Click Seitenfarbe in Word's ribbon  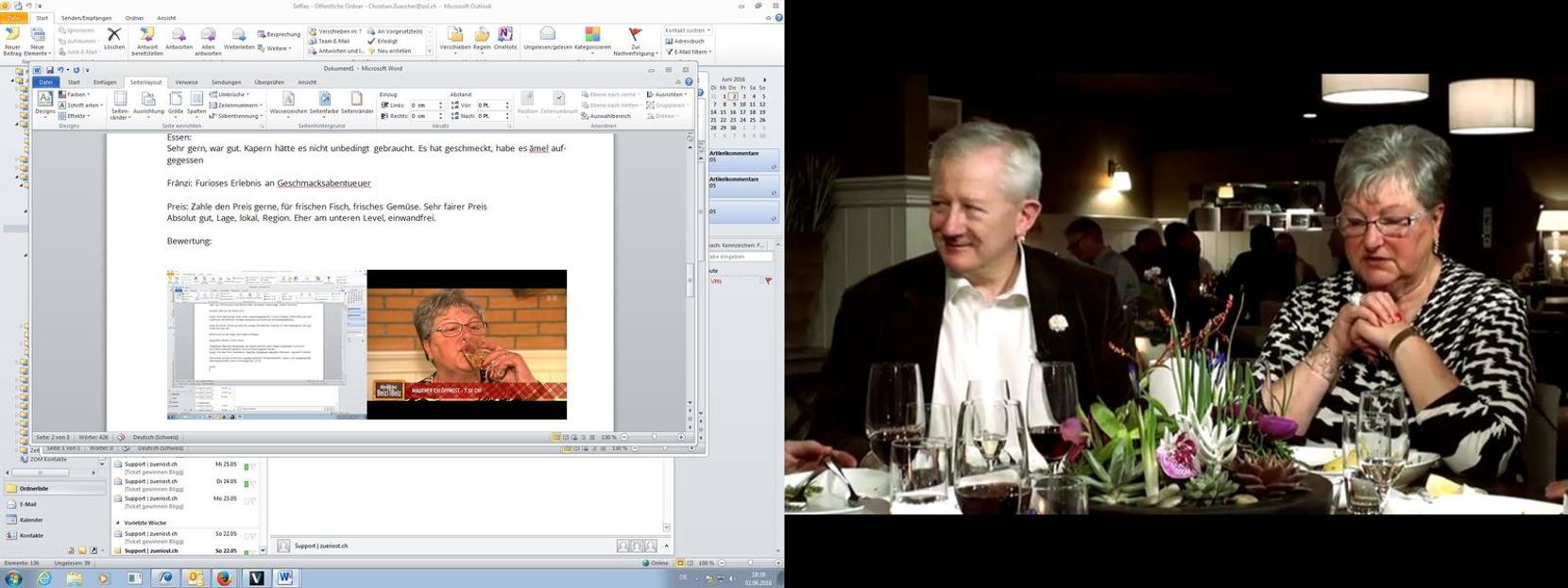[x=324, y=103]
